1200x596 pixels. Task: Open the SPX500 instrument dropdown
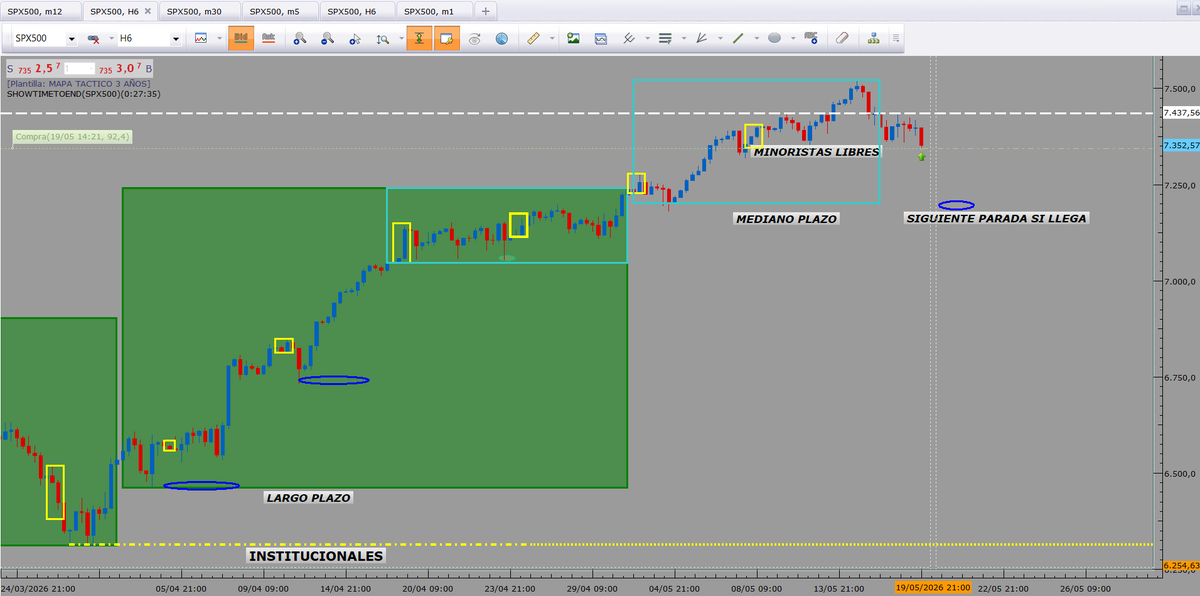72,40
